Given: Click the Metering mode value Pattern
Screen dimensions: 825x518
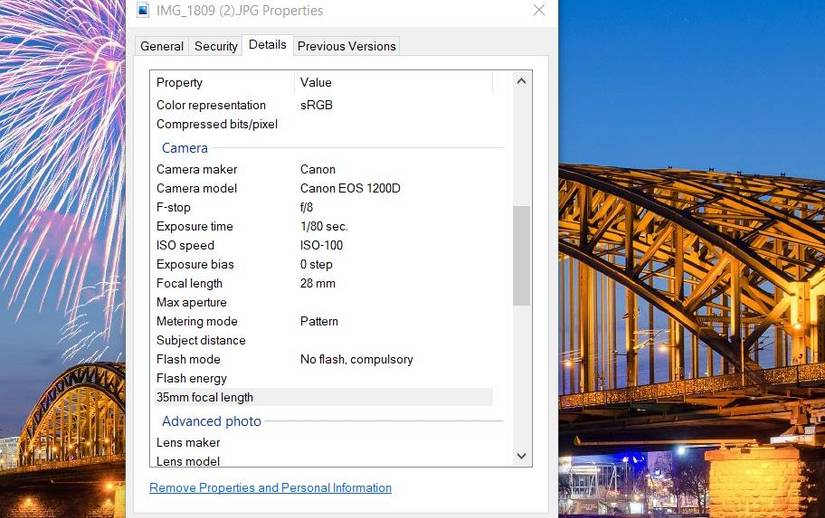Looking at the screenshot, I should click(319, 321).
